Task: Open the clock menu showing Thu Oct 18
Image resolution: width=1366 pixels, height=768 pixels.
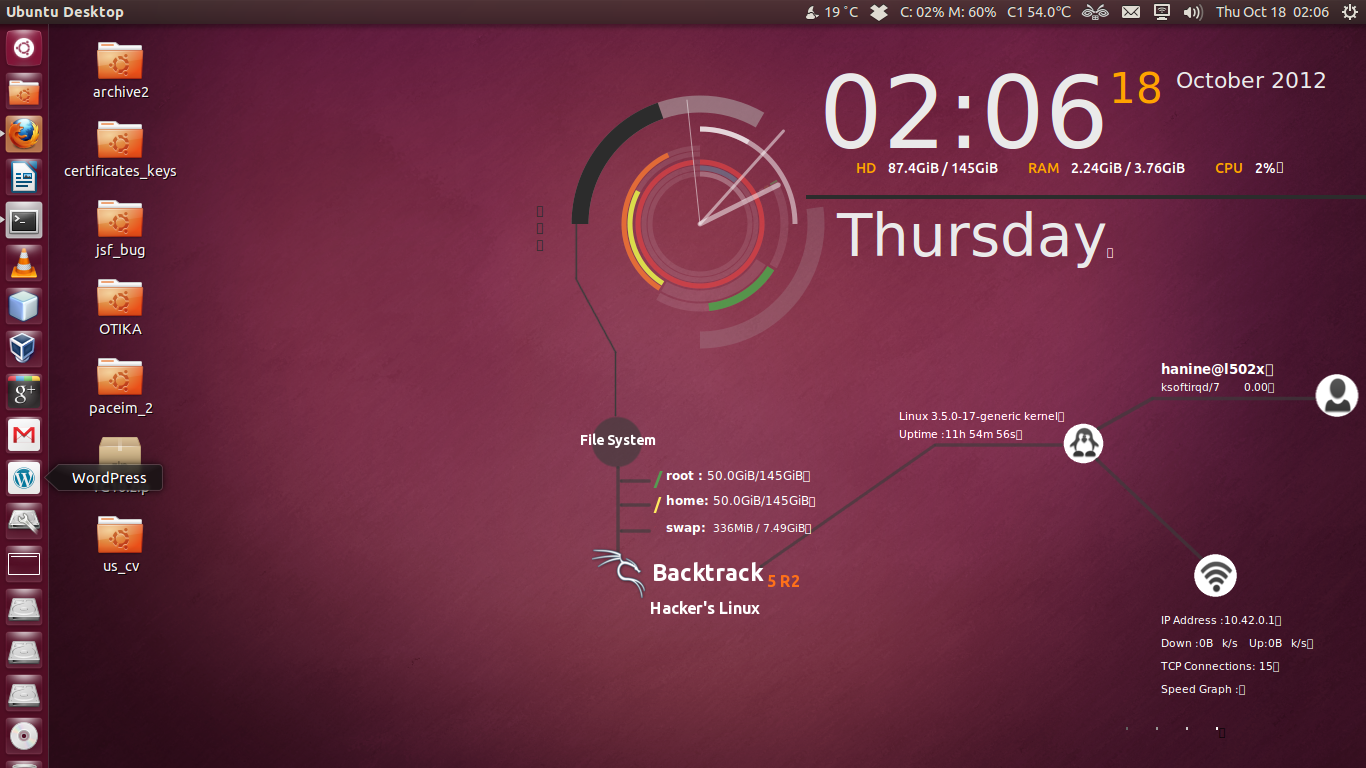Action: [x=1272, y=12]
